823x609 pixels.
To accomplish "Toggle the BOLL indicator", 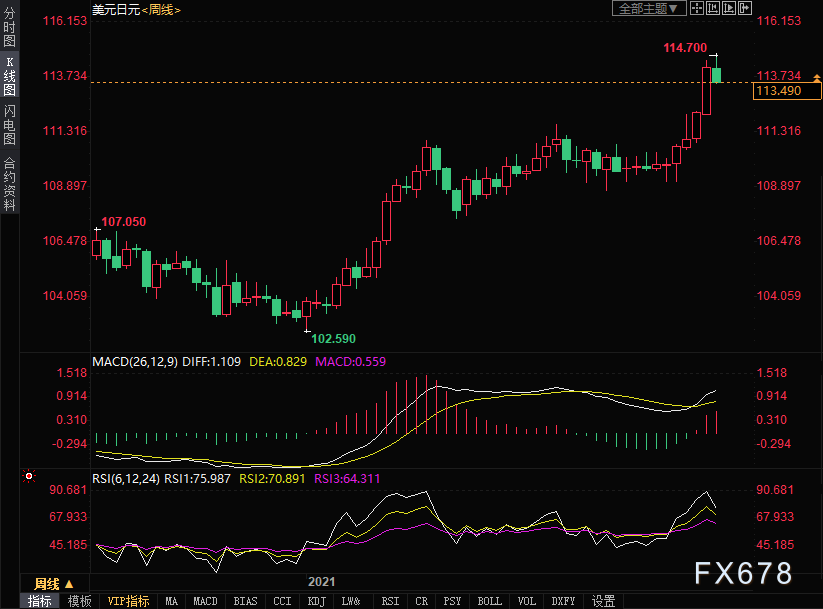I will click(489, 601).
